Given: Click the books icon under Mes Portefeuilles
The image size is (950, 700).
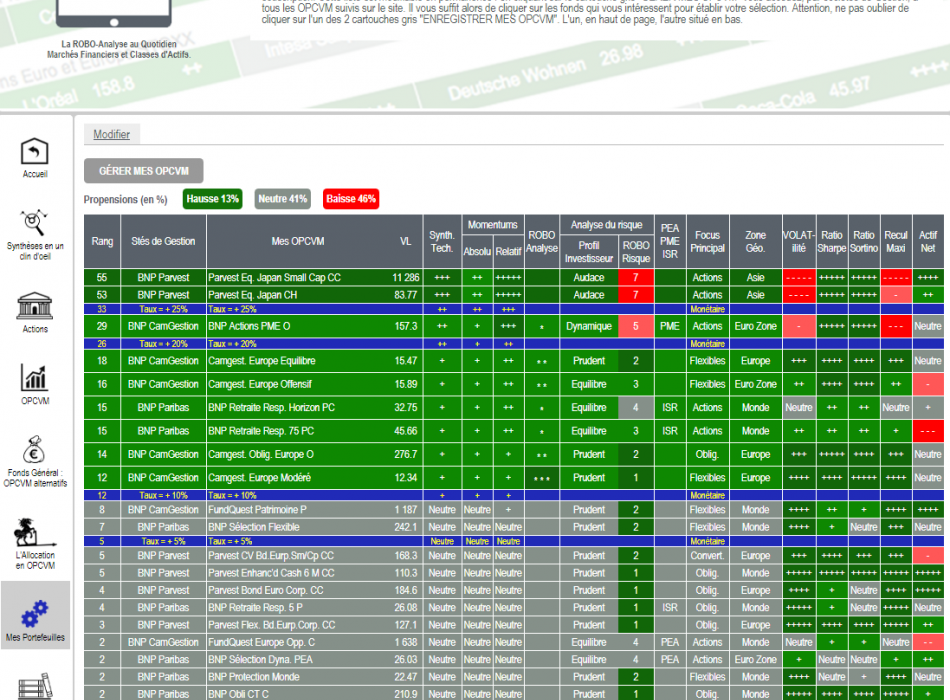Looking at the screenshot, I should point(35,686).
